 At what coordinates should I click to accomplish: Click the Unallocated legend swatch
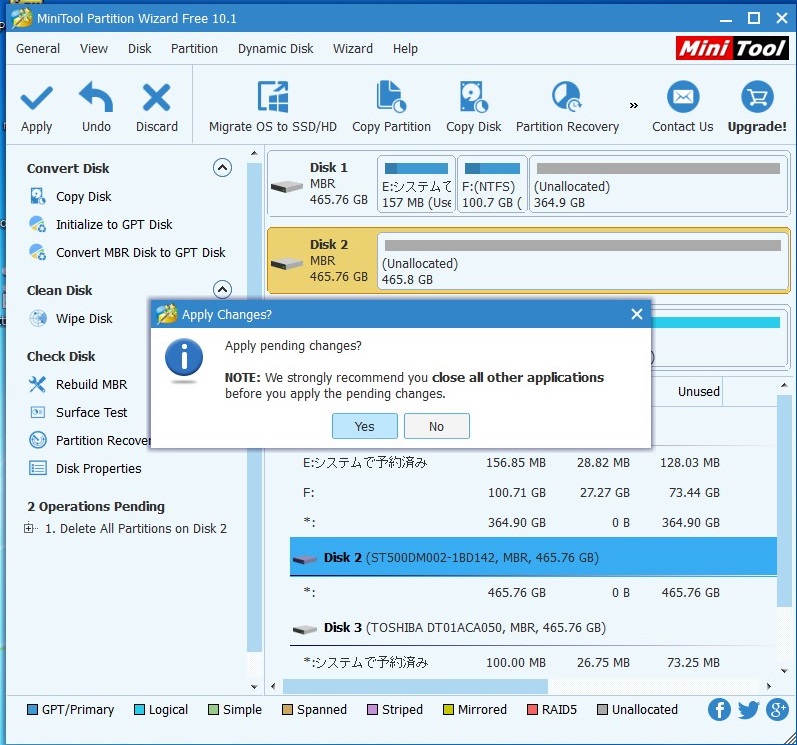[x=602, y=709]
